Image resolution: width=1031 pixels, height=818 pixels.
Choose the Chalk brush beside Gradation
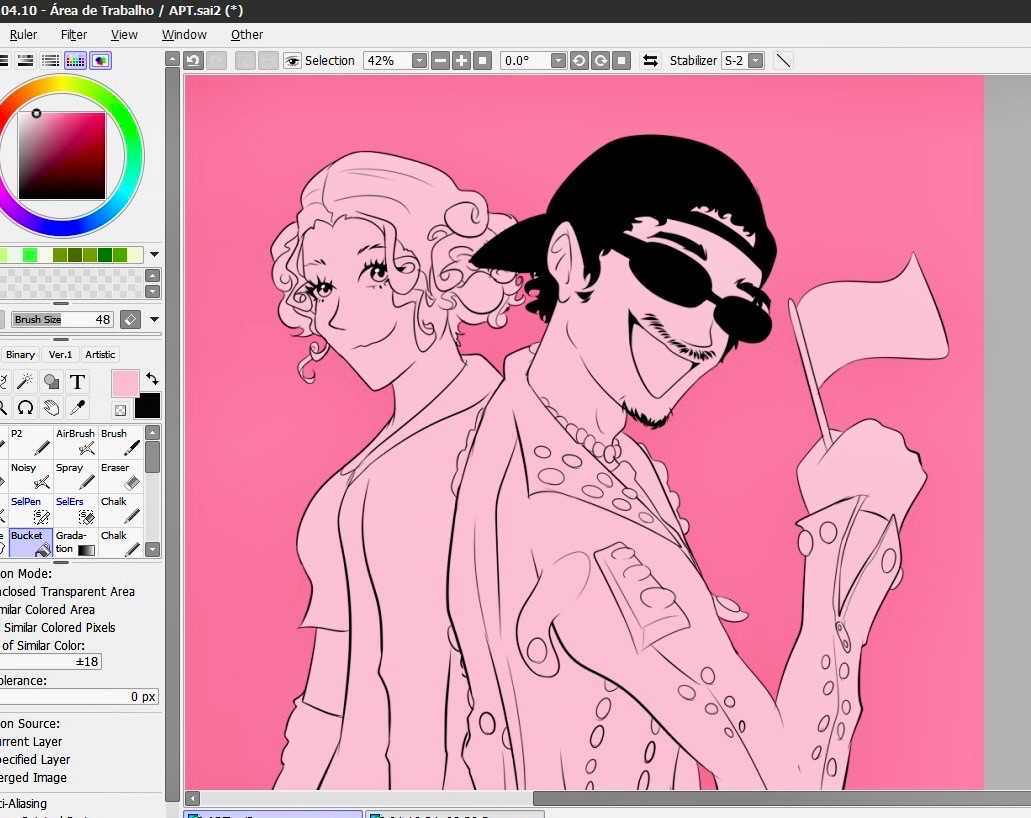click(120, 543)
